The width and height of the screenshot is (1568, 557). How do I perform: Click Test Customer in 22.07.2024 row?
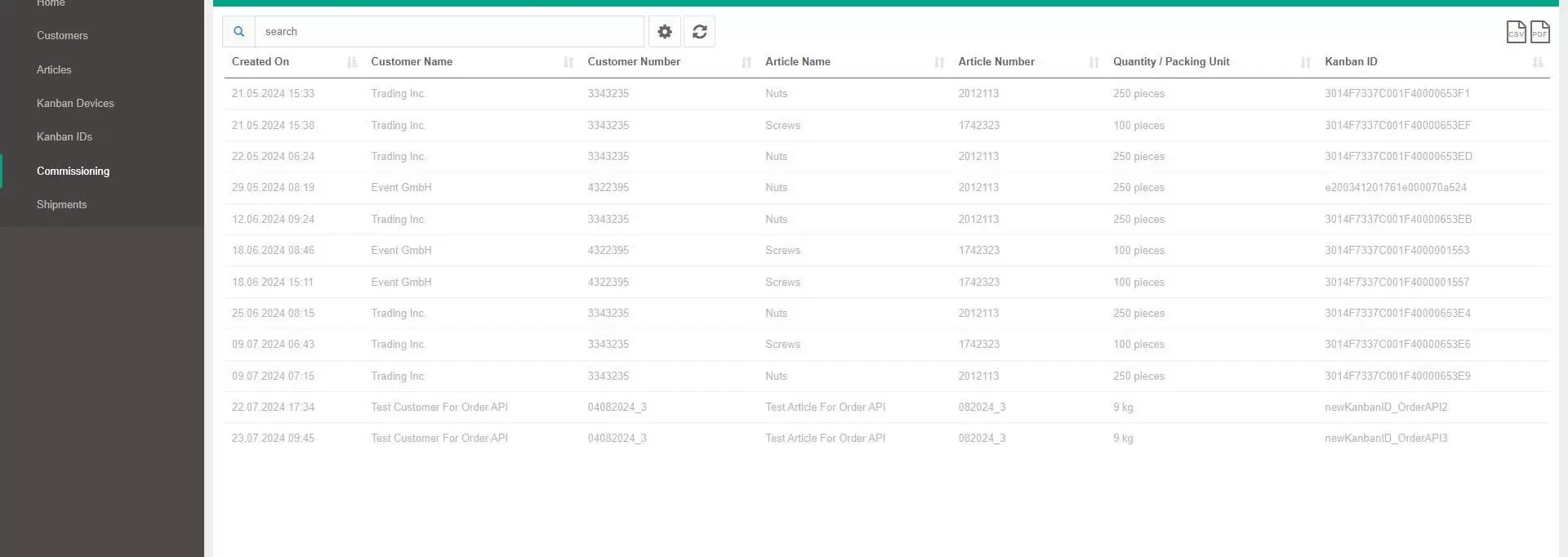point(439,407)
